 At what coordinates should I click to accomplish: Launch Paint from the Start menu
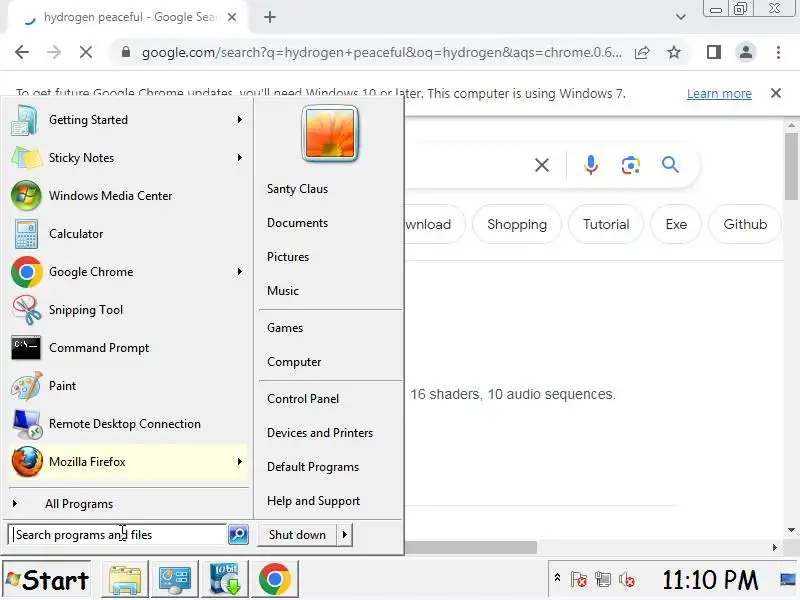pyautogui.click(x=26, y=386)
